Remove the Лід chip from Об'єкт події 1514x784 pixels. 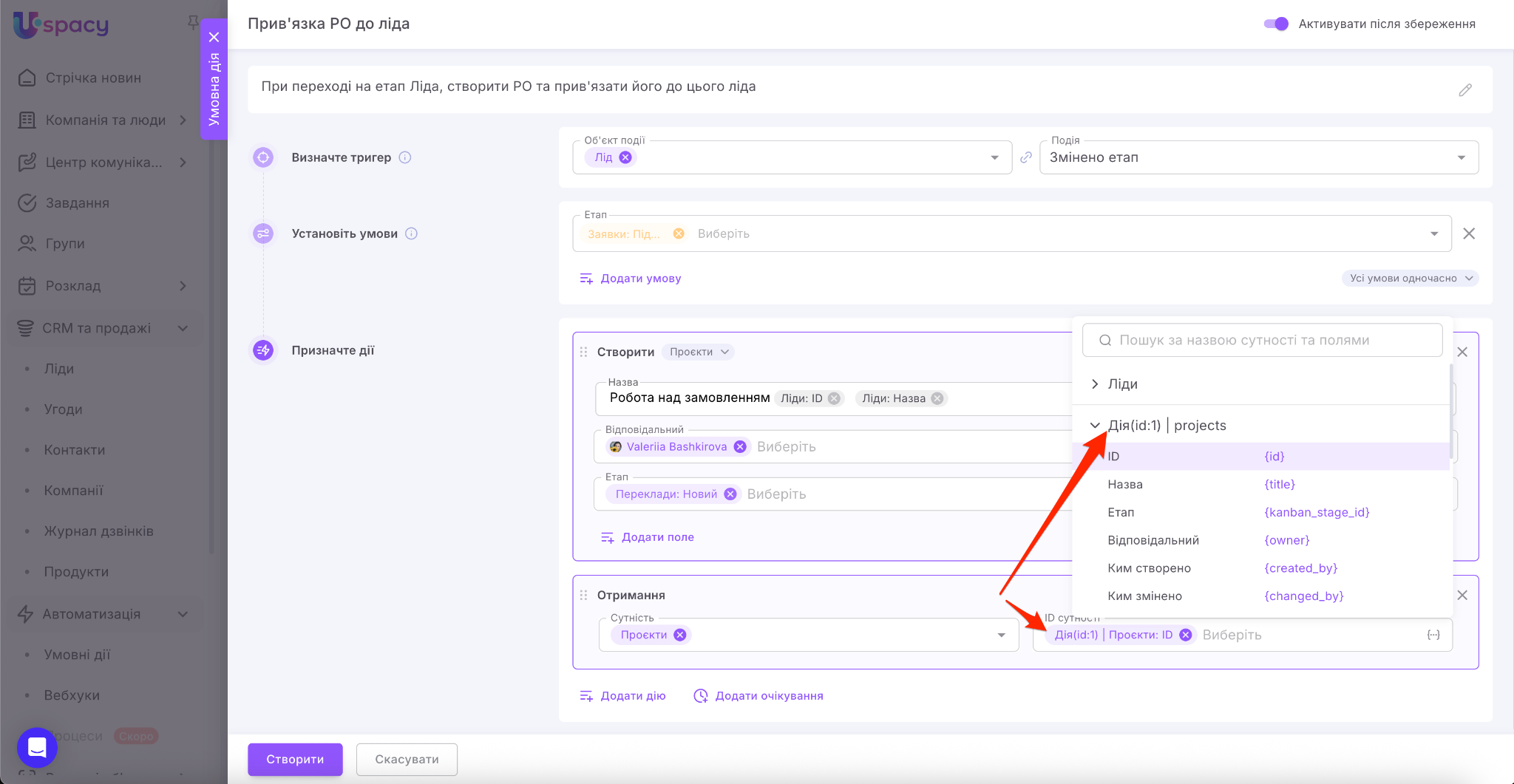(625, 157)
